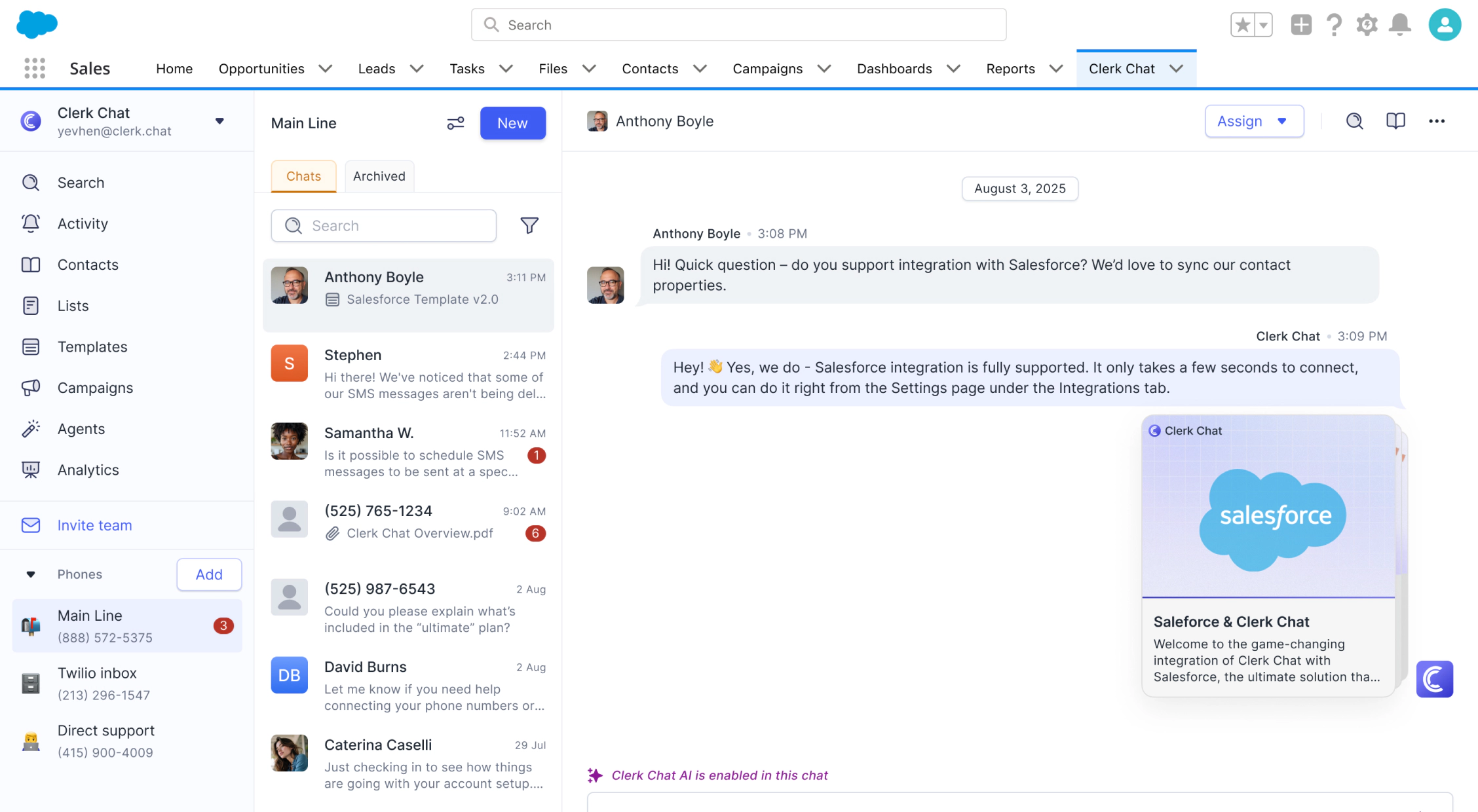Open the contact details book icon
The image size is (1478, 812).
(1395, 121)
